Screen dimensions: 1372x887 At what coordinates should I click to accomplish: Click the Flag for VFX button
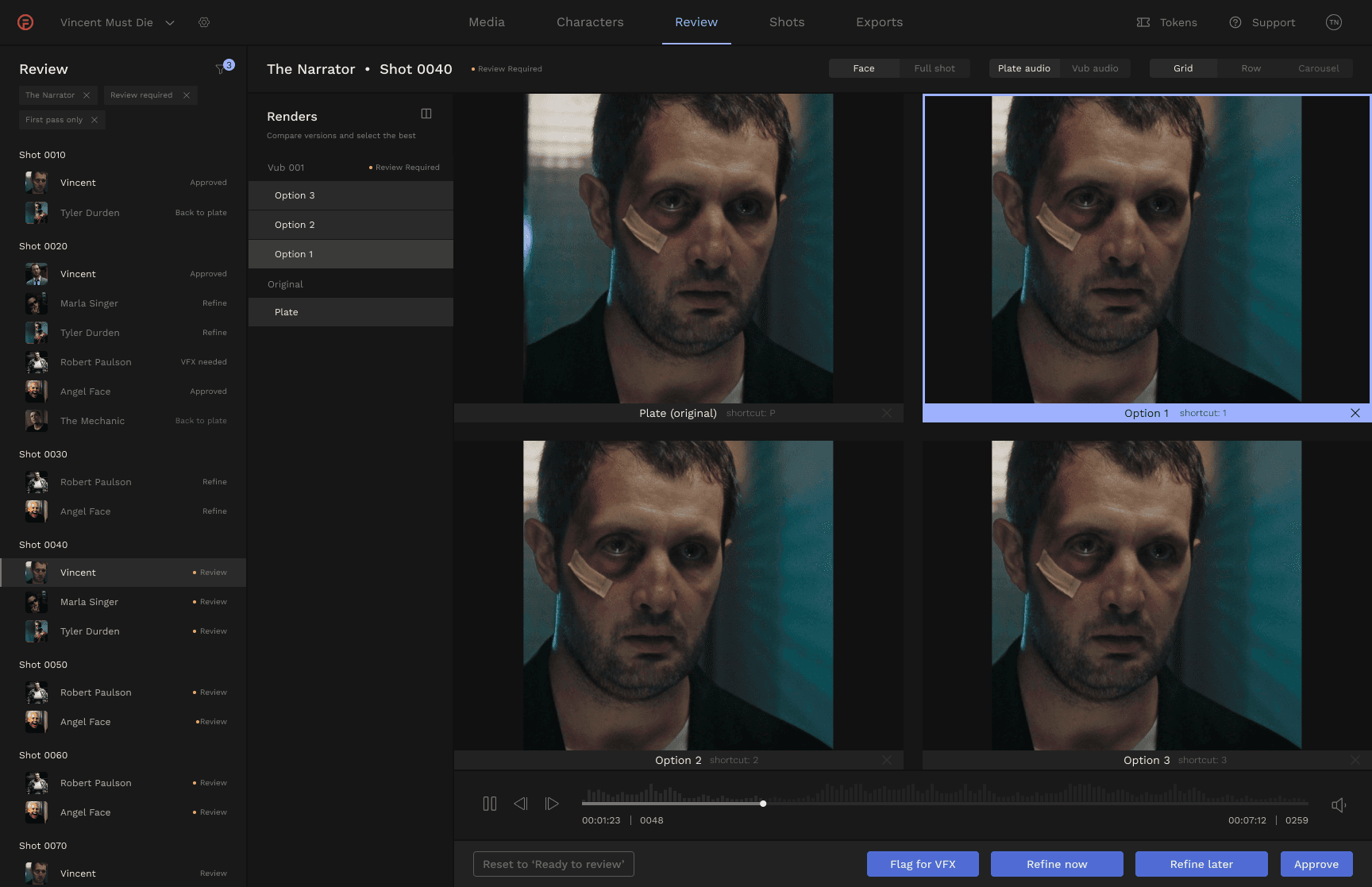tap(923, 864)
